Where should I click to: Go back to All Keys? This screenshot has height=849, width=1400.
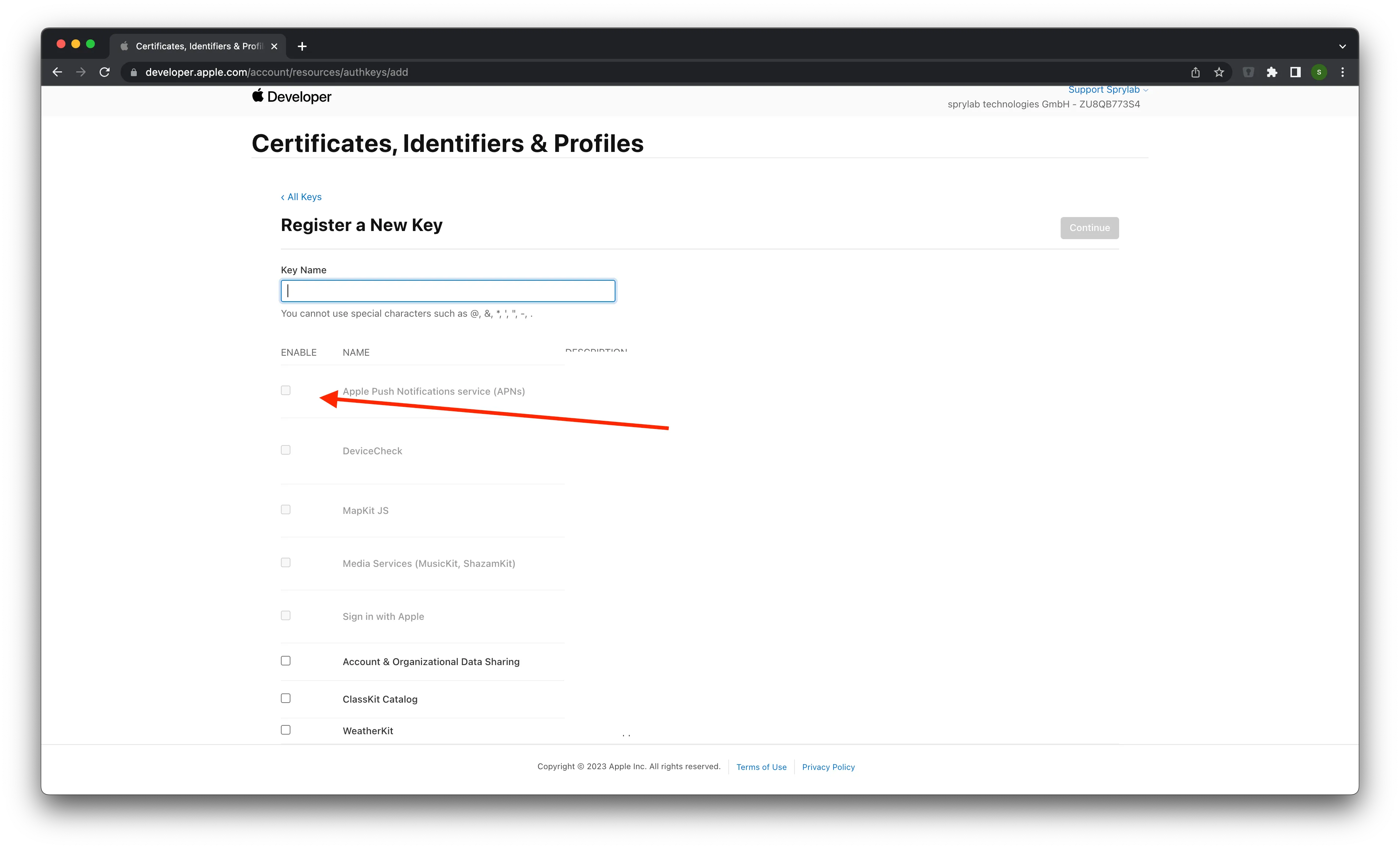[301, 197]
